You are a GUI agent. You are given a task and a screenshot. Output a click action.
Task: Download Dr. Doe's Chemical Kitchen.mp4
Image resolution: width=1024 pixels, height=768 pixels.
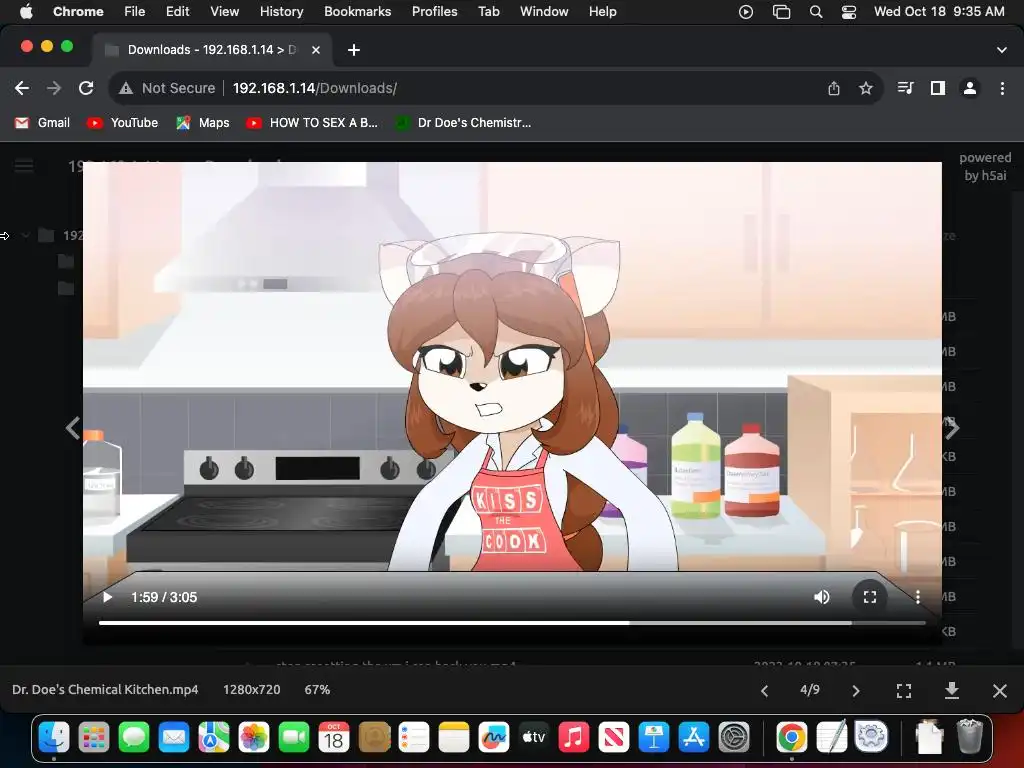tap(952, 690)
